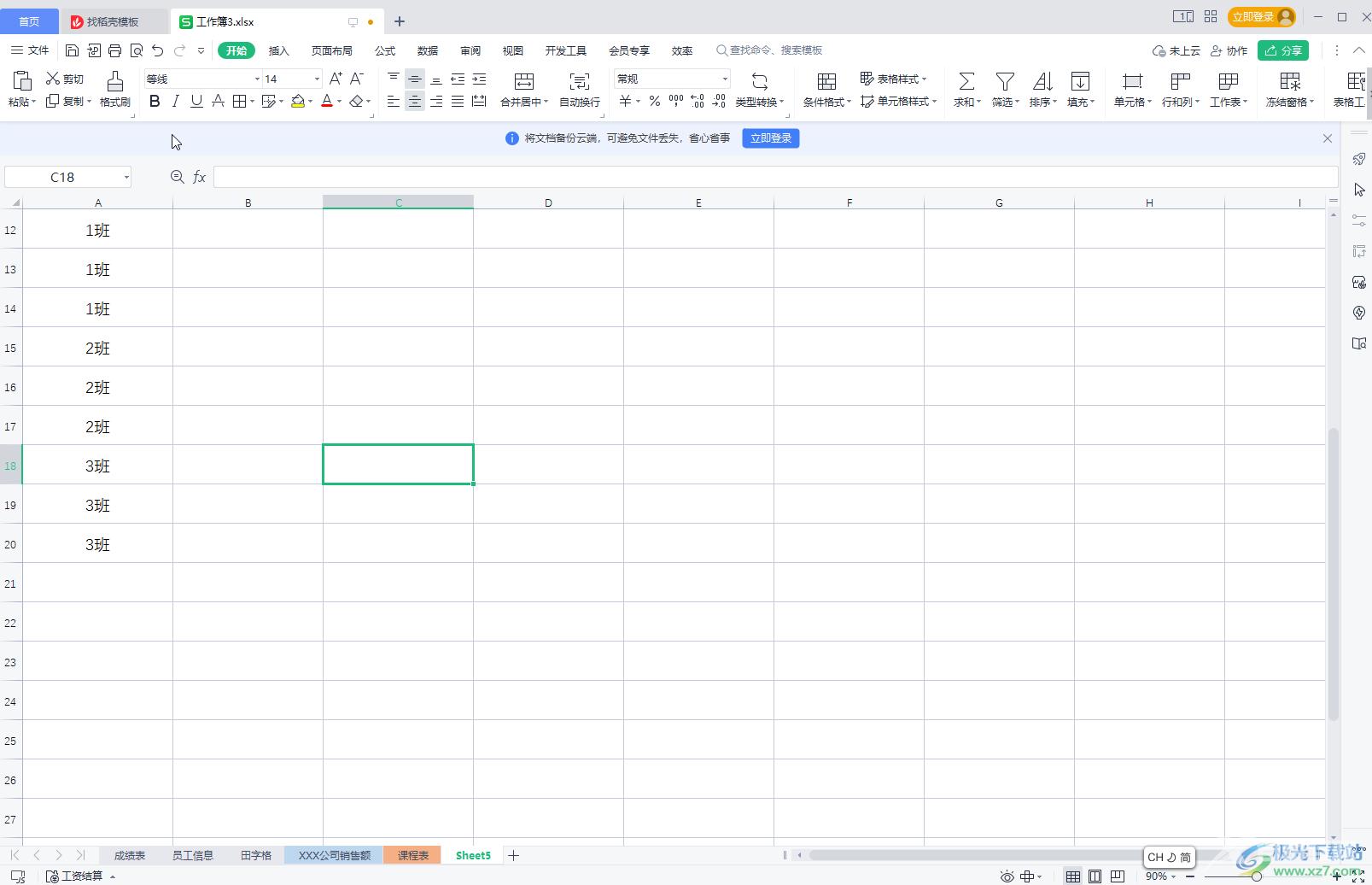Click the Save icon in quick toolbar
This screenshot has width=1372, height=885.
point(73,50)
